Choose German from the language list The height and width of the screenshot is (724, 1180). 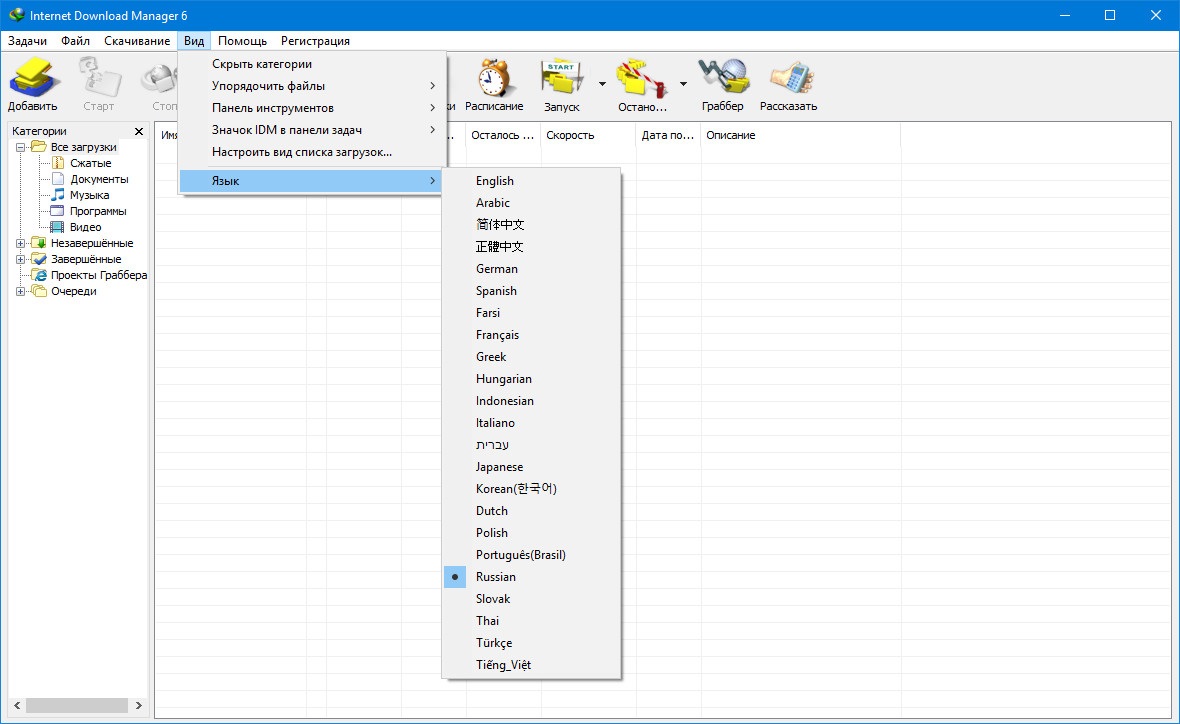point(496,269)
